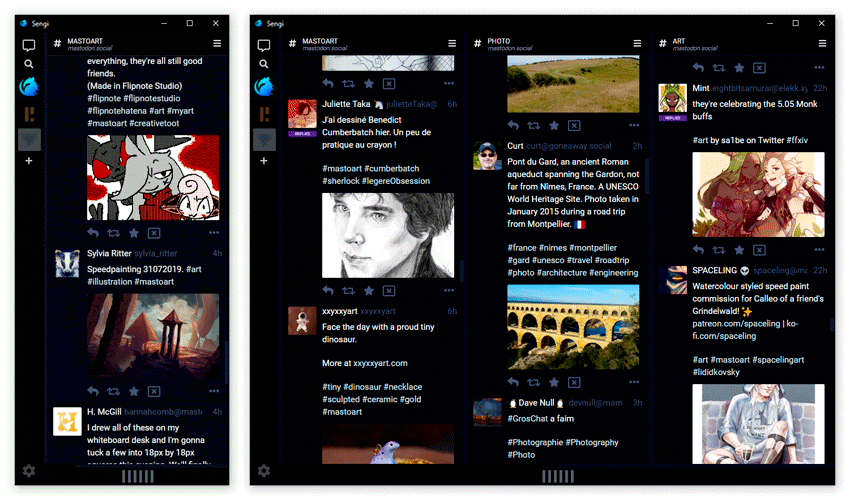The height and width of the screenshot is (499, 849).
Task: Open the new toot composer in right window
Action: click(x=264, y=45)
